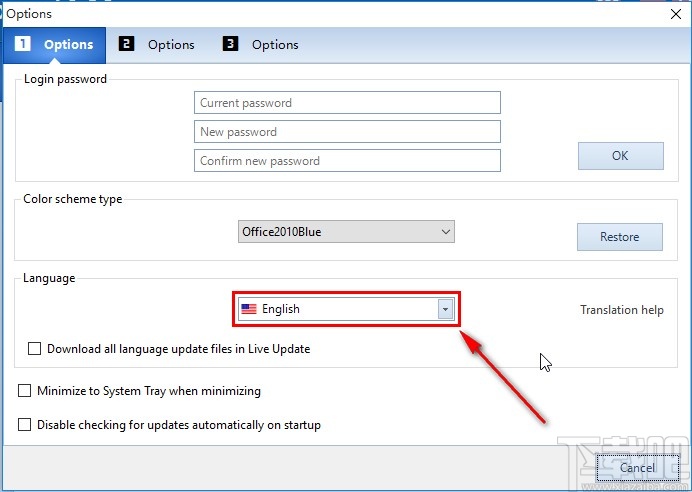The width and height of the screenshot is (692, 492).
Task: Expand the color scheme list using its chevron
Action: coord(446,232)
